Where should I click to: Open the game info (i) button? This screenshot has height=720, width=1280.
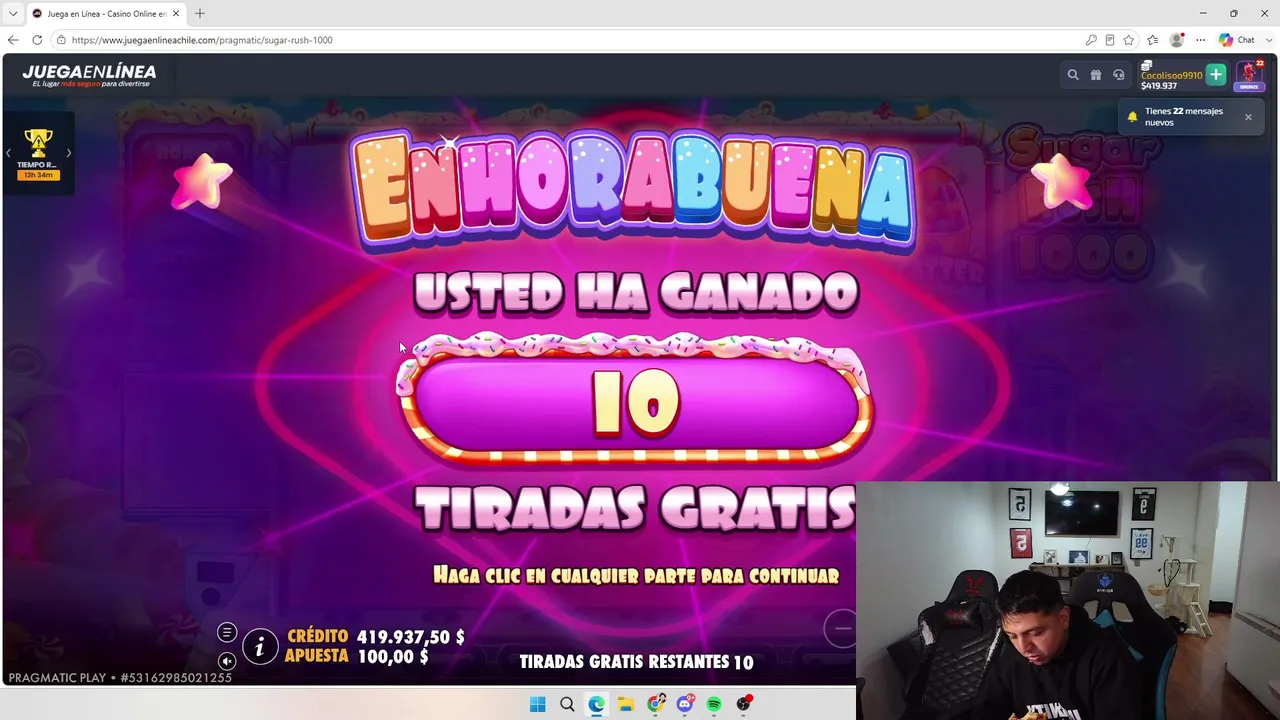(260, 647)
